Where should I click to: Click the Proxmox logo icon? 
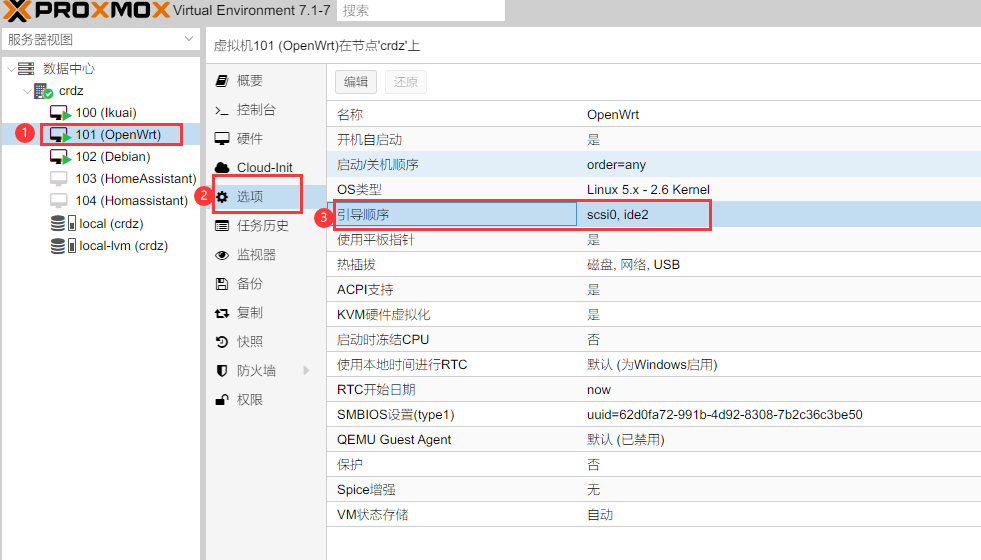tap(18, 11)
